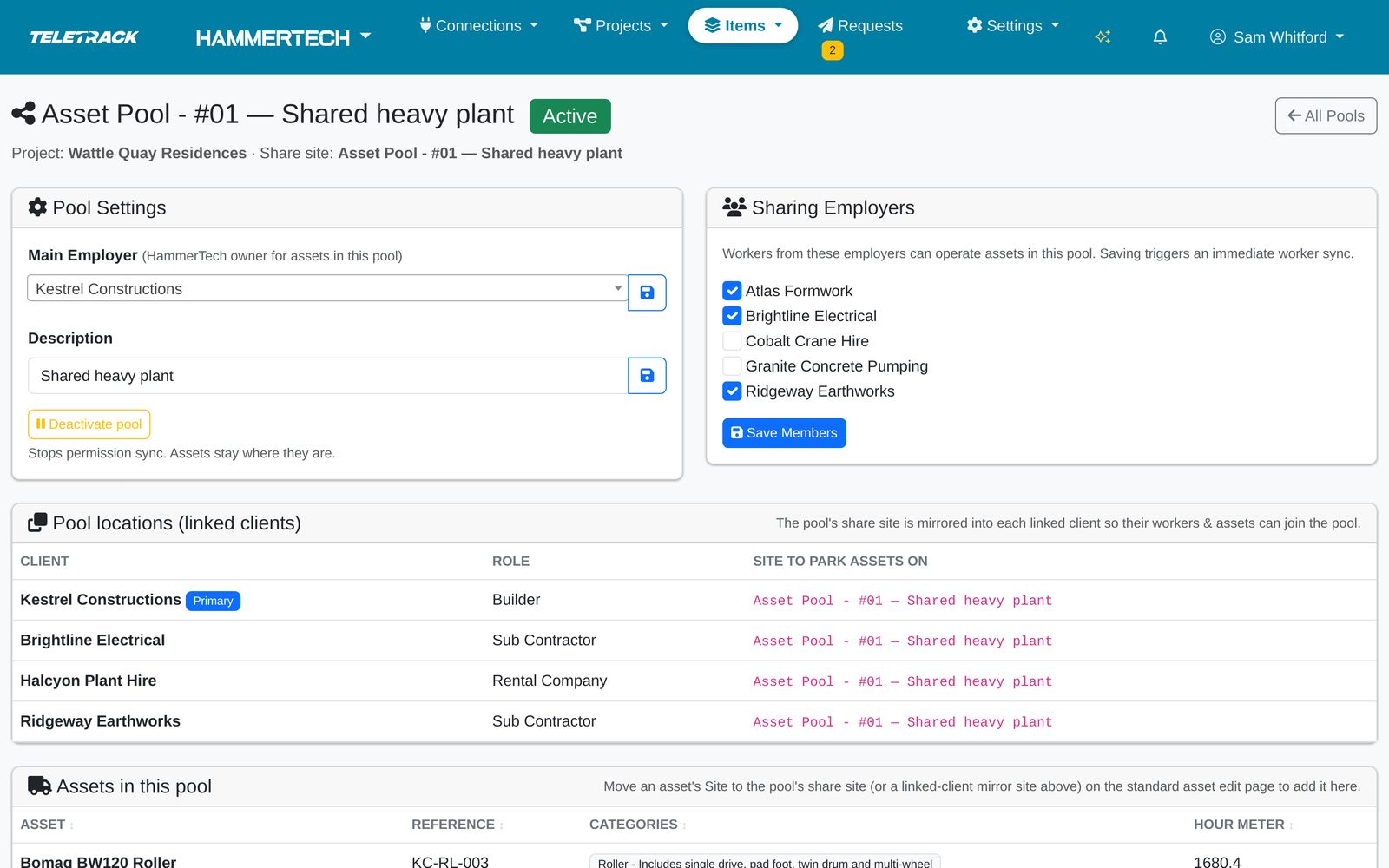This screenshot has width=1389, height=868.
Task: Save the pool description
Action: pyautogui.click(x=647, y=376)
